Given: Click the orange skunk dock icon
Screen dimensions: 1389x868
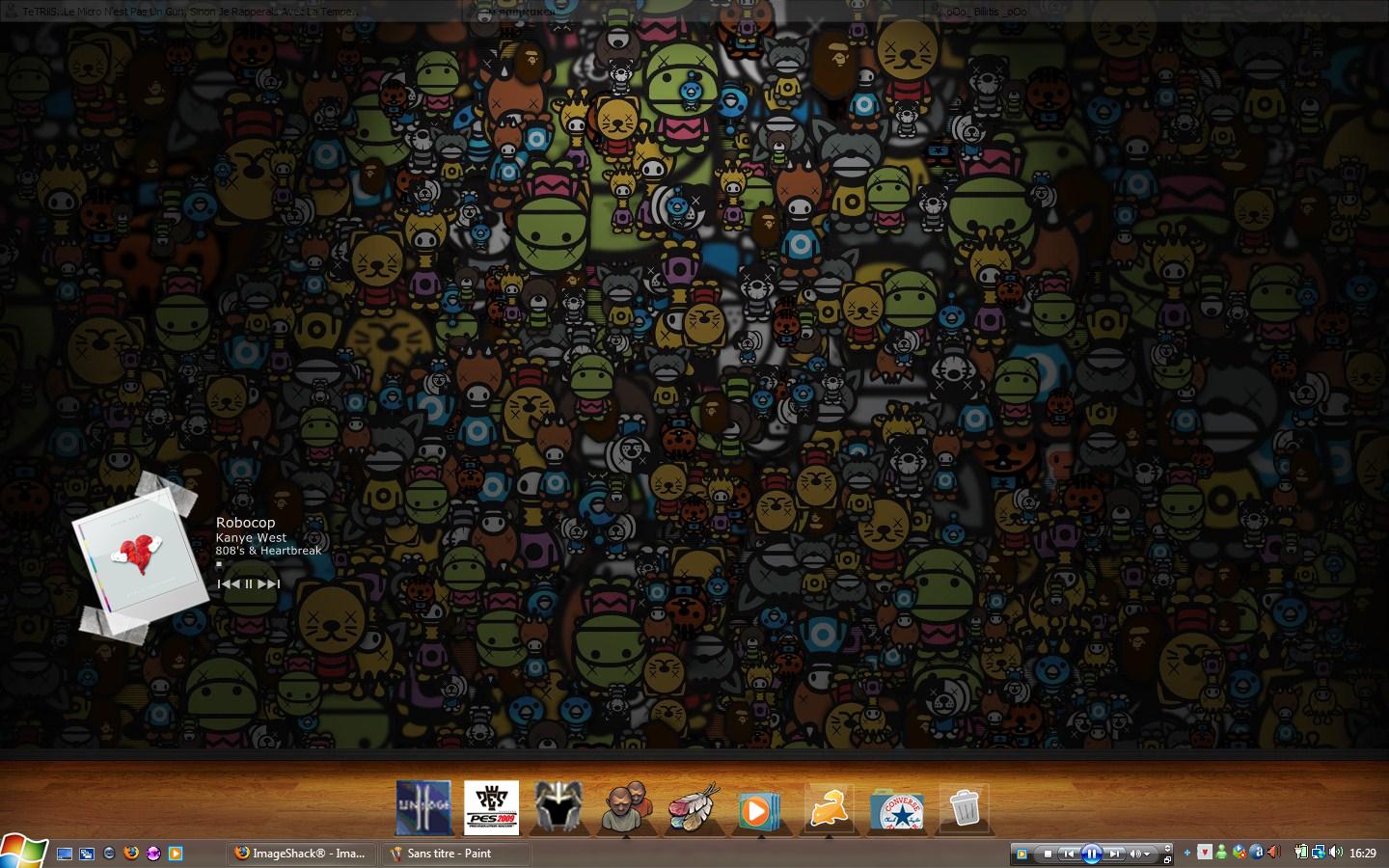Looking at the screenshot, I should 829,807.
